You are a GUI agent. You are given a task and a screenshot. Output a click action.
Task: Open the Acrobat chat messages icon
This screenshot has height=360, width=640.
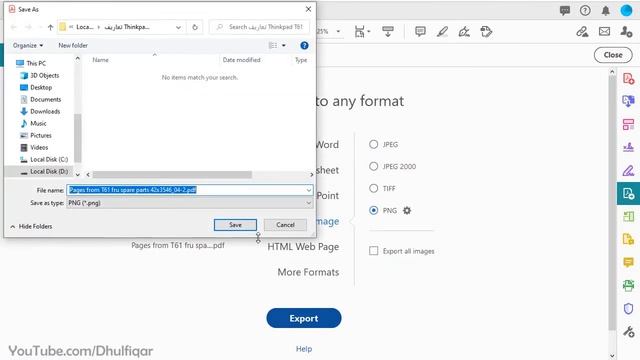(564, 11)
